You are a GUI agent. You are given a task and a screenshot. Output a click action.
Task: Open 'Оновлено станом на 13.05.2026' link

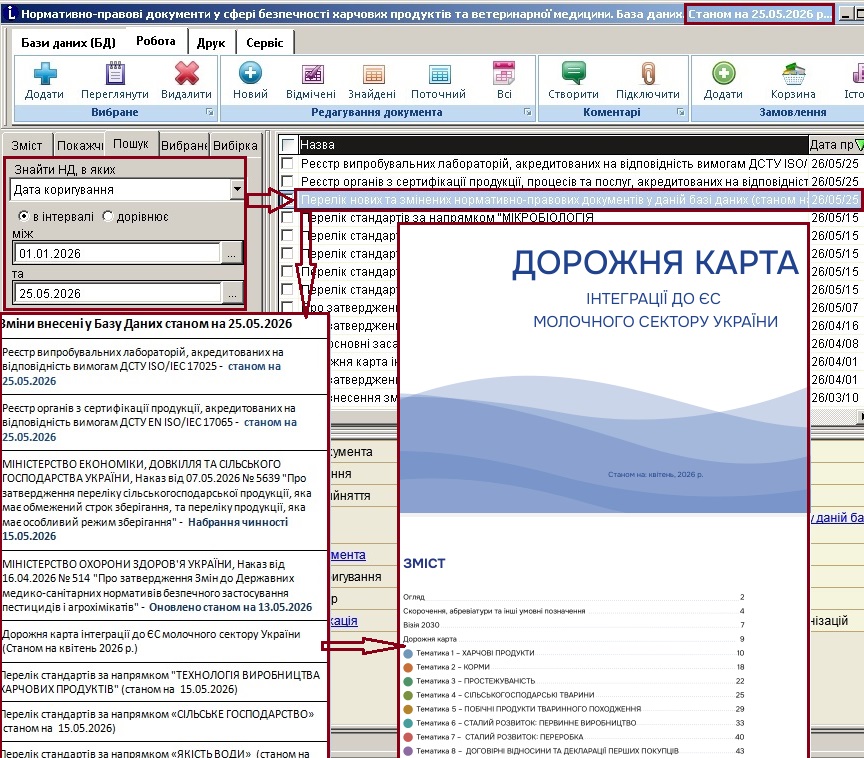click(x=230, y=607)
